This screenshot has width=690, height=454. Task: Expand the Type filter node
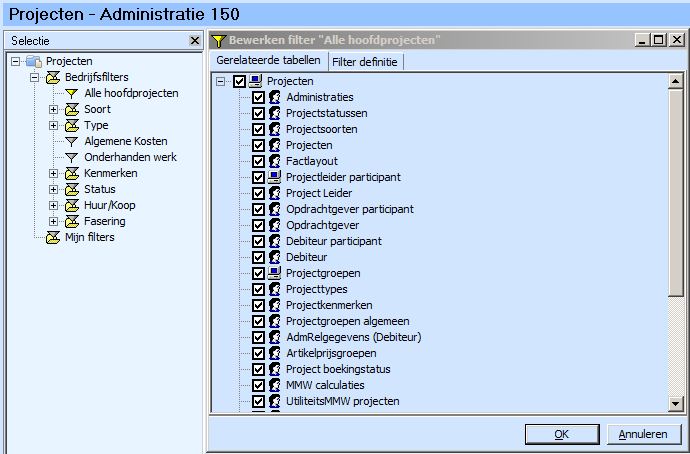tap(53, 125)
